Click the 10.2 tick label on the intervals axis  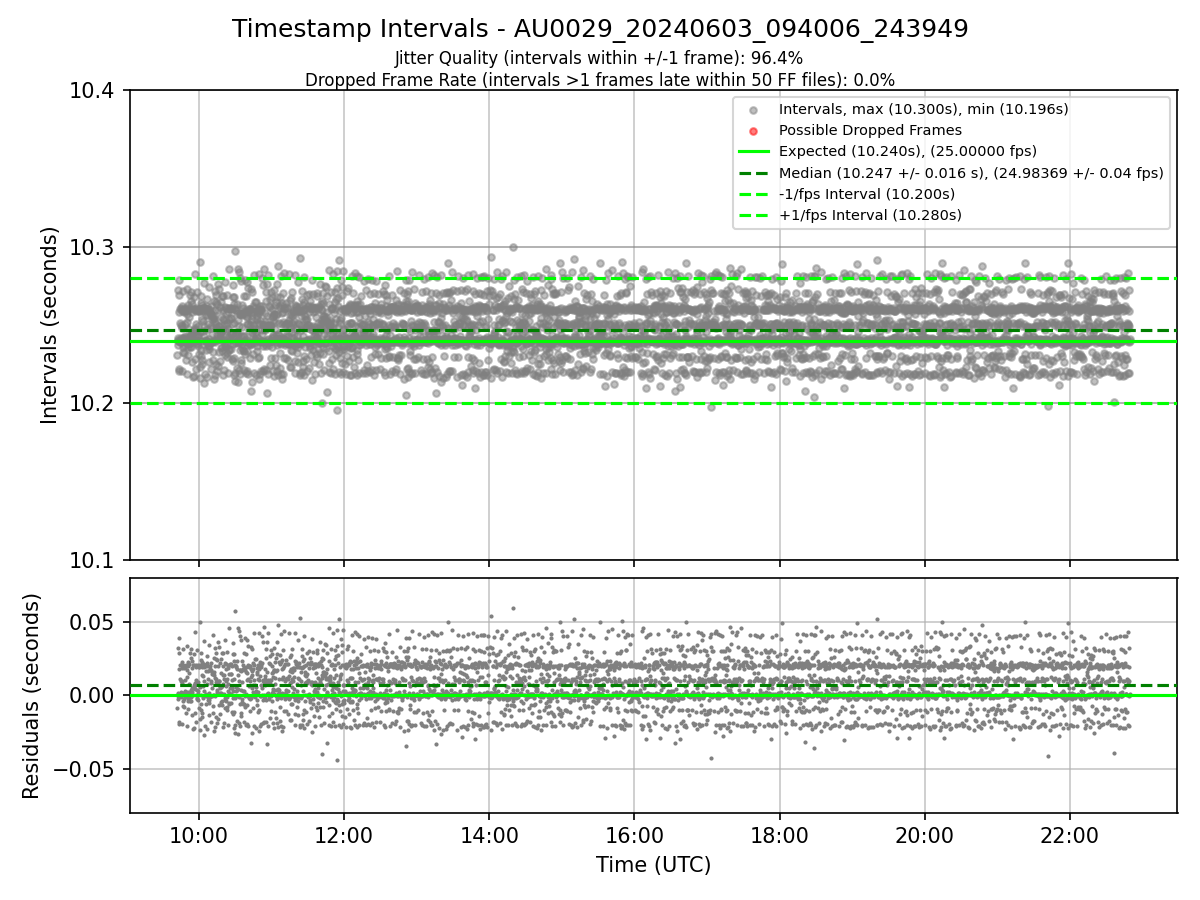coord(94,404)
